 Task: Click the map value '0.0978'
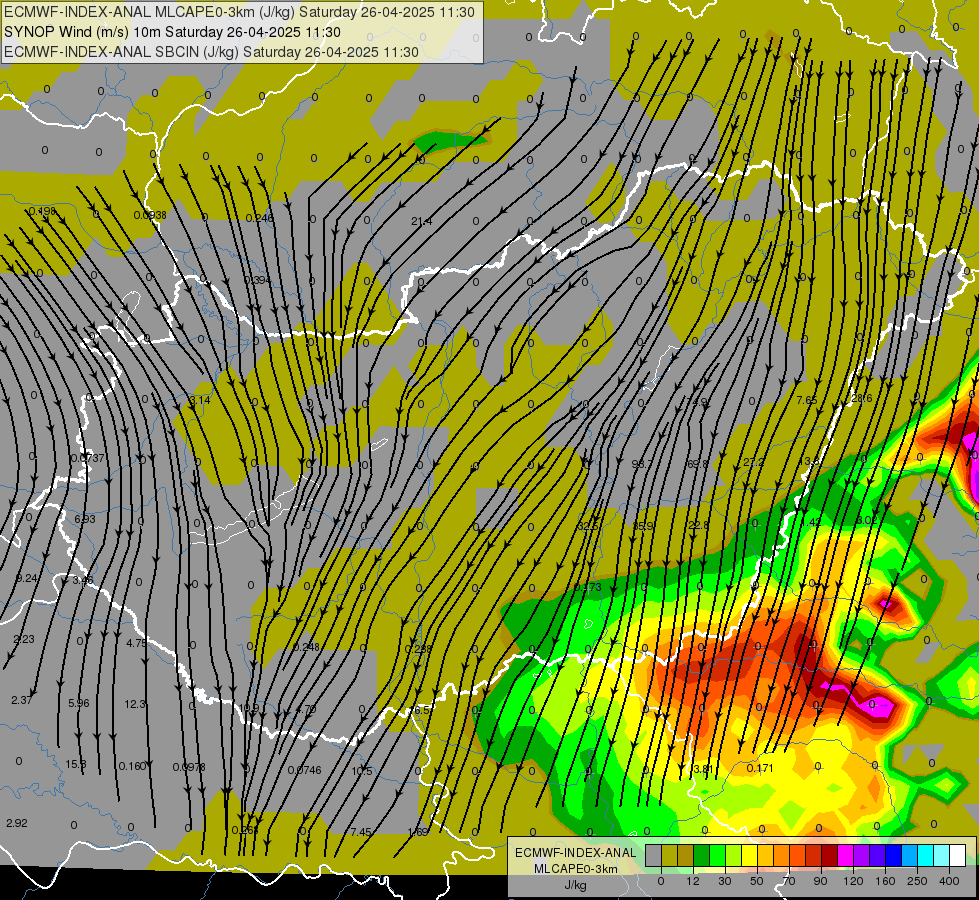coord(189,768)
